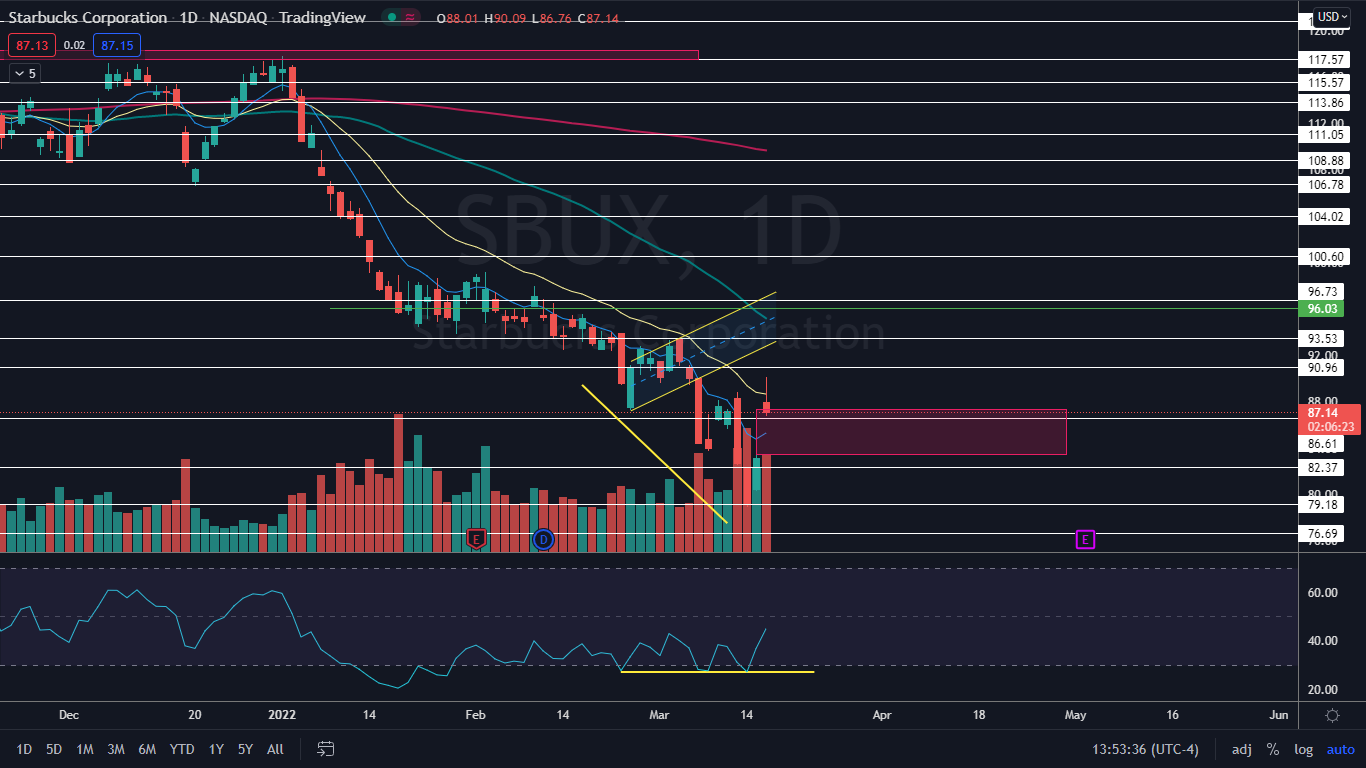Click the 117.57 price level label
Screen dimensions: 1366x768
coord(1323,60)
